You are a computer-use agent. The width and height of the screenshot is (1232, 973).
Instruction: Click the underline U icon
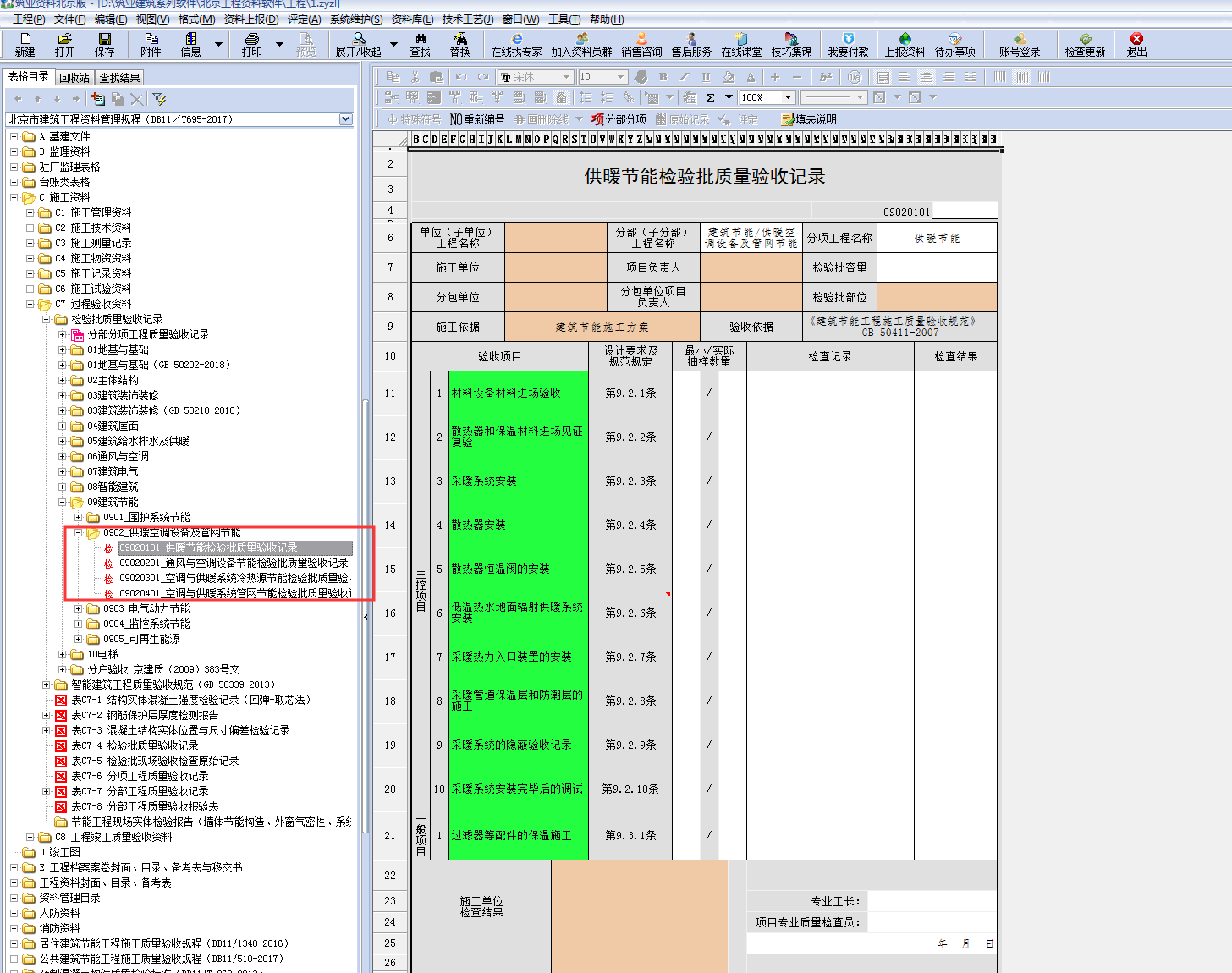pyautogui.click(x=706, y=77)
